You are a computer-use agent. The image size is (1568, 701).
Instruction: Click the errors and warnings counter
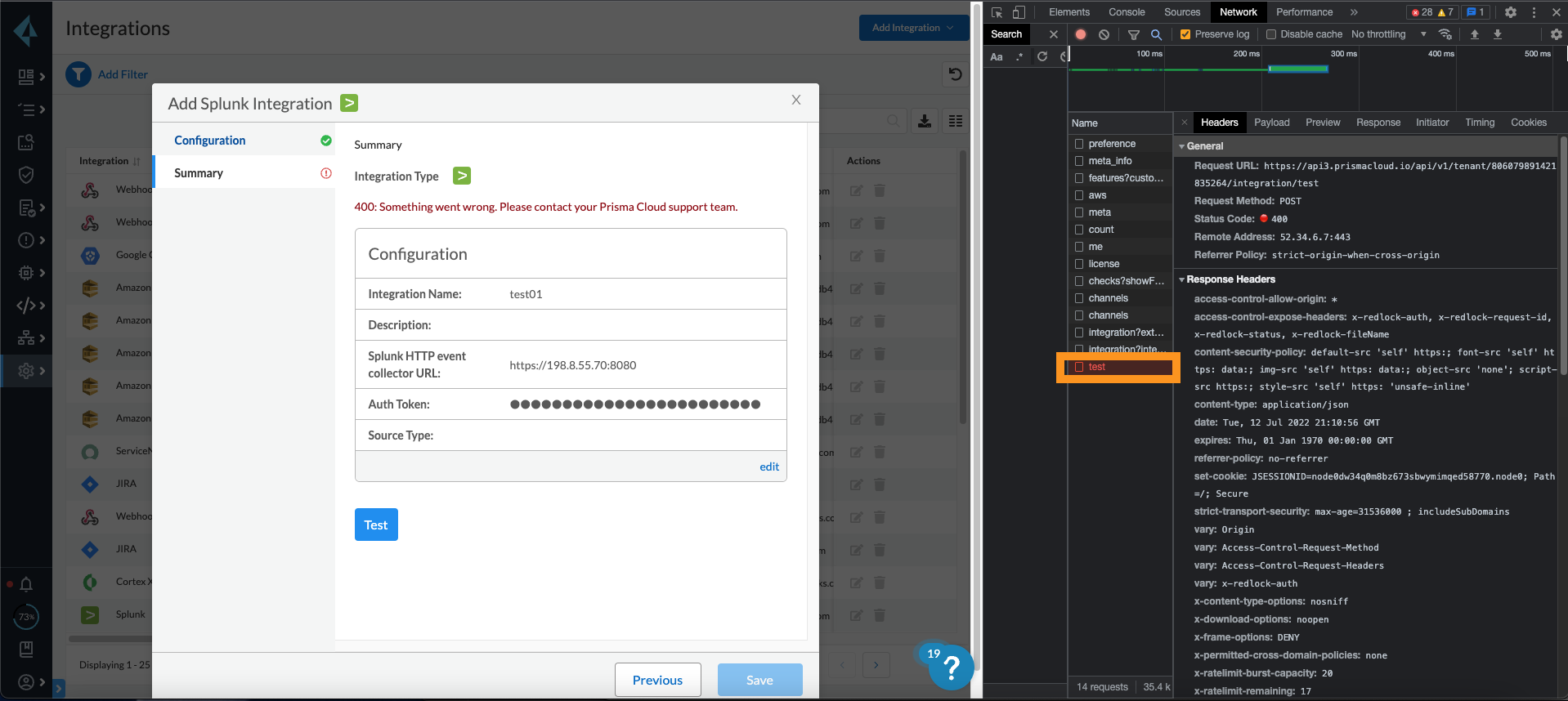pos(1431,12)
